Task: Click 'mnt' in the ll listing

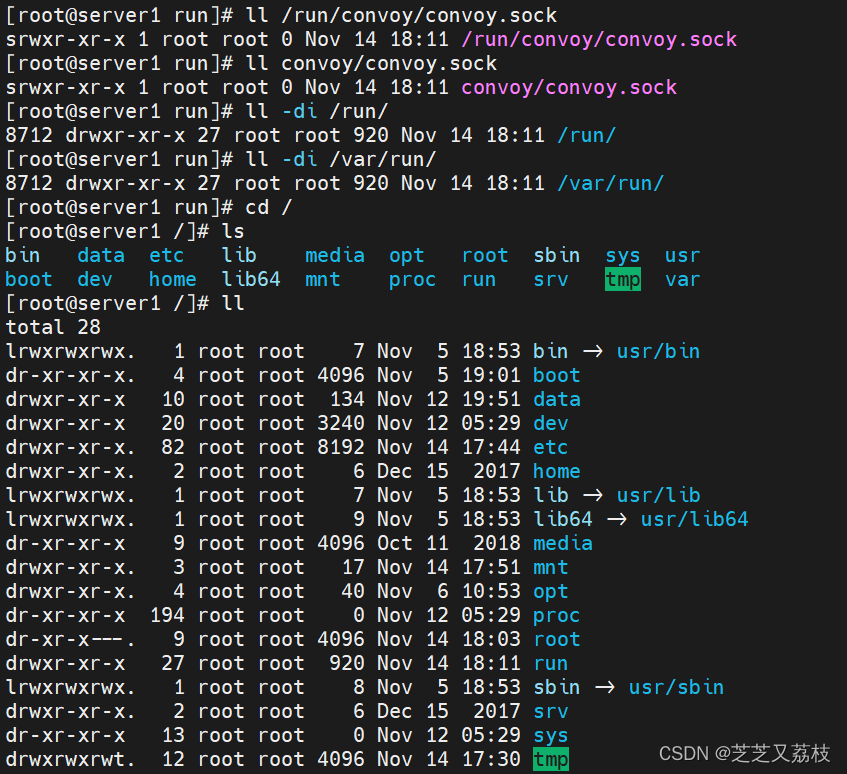Action: [x=551, y=567]
